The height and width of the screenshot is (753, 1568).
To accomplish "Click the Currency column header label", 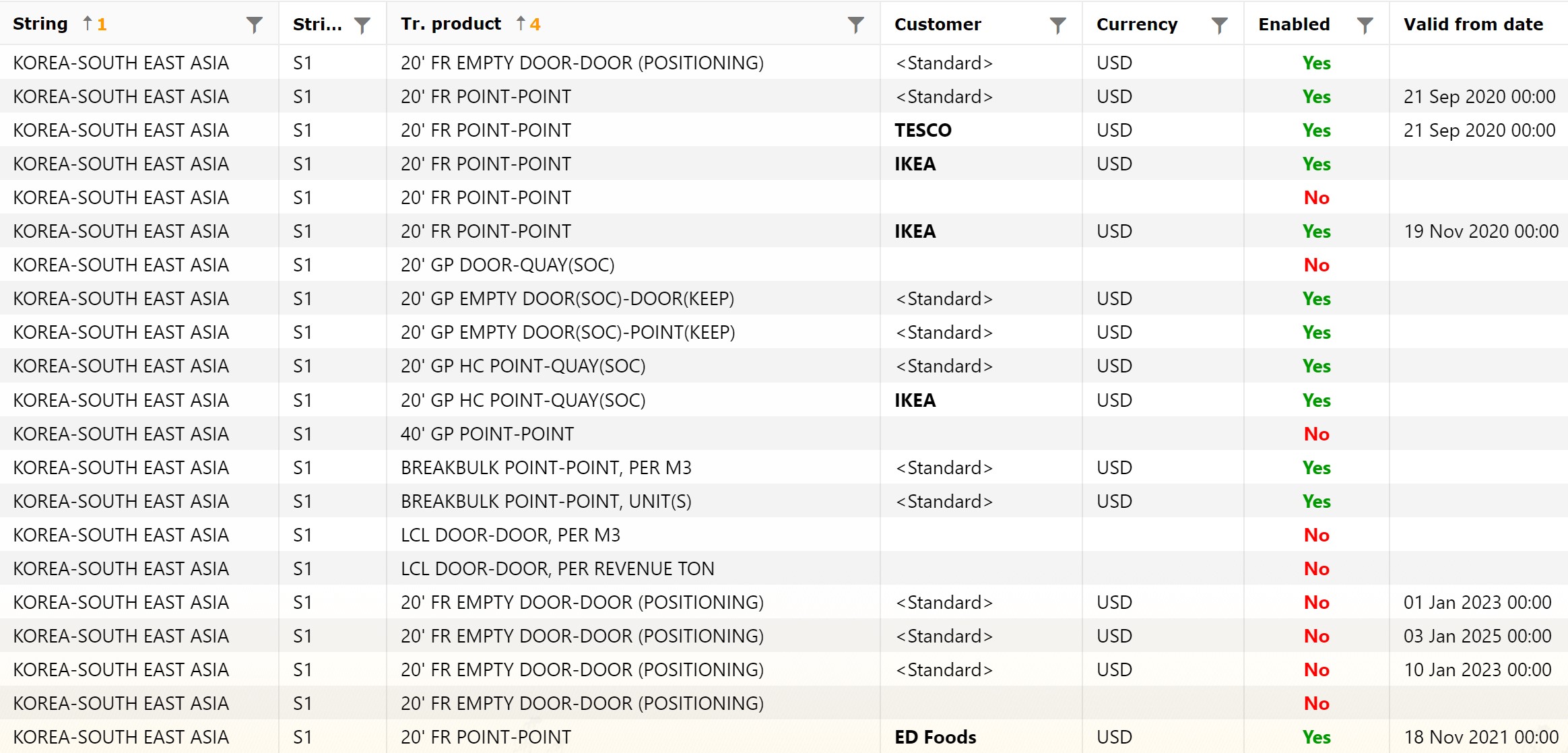I will [1137, 24].
